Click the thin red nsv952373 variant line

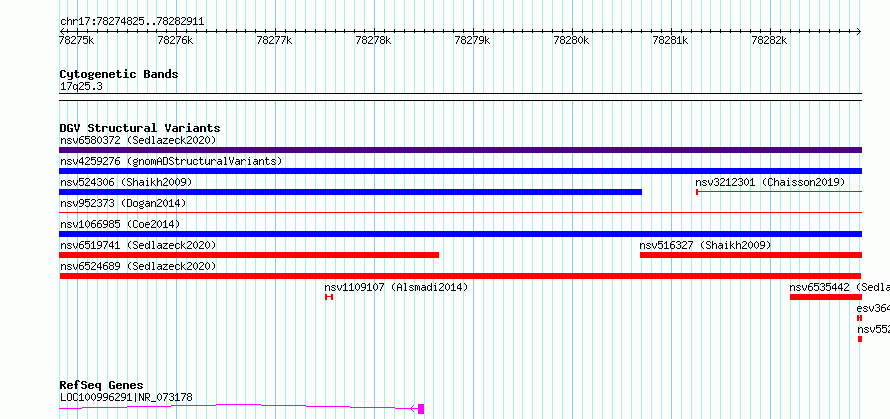click(460, 213)
